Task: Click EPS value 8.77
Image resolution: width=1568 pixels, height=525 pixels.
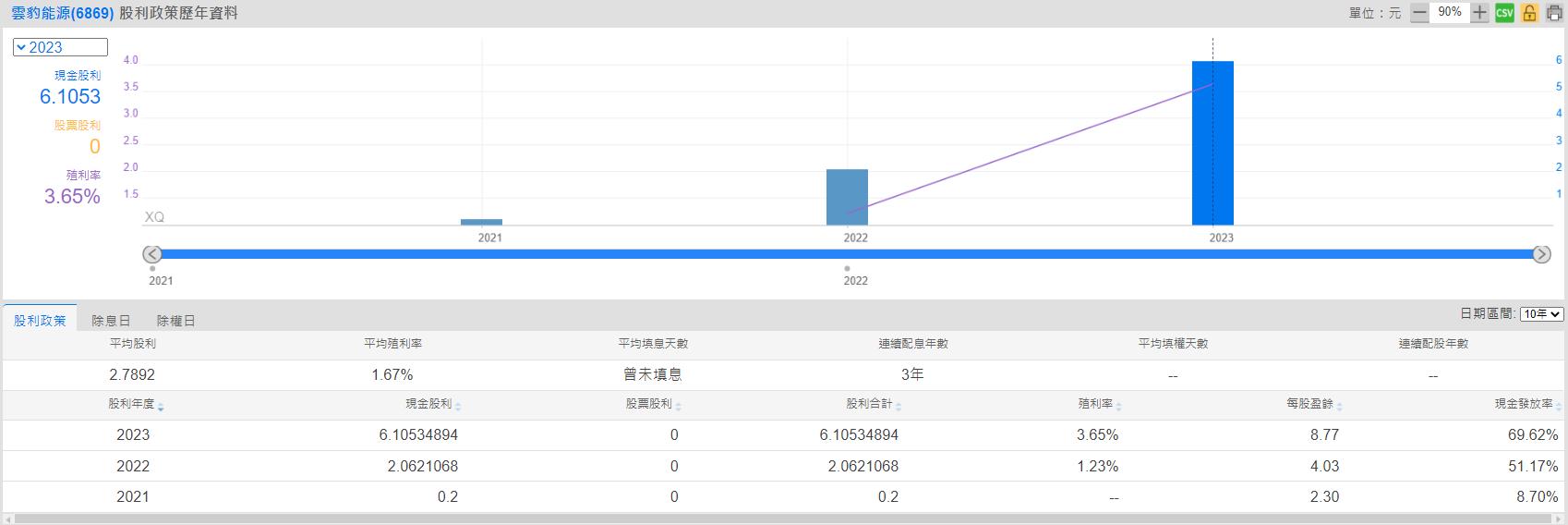Action: point(1324,434)
